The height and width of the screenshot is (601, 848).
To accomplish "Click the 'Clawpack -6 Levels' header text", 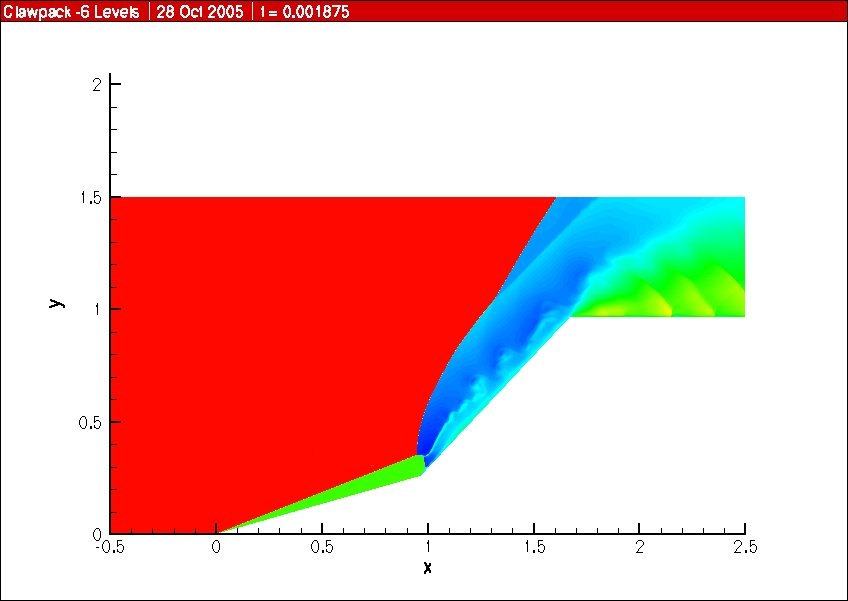I will pos(71,12).
